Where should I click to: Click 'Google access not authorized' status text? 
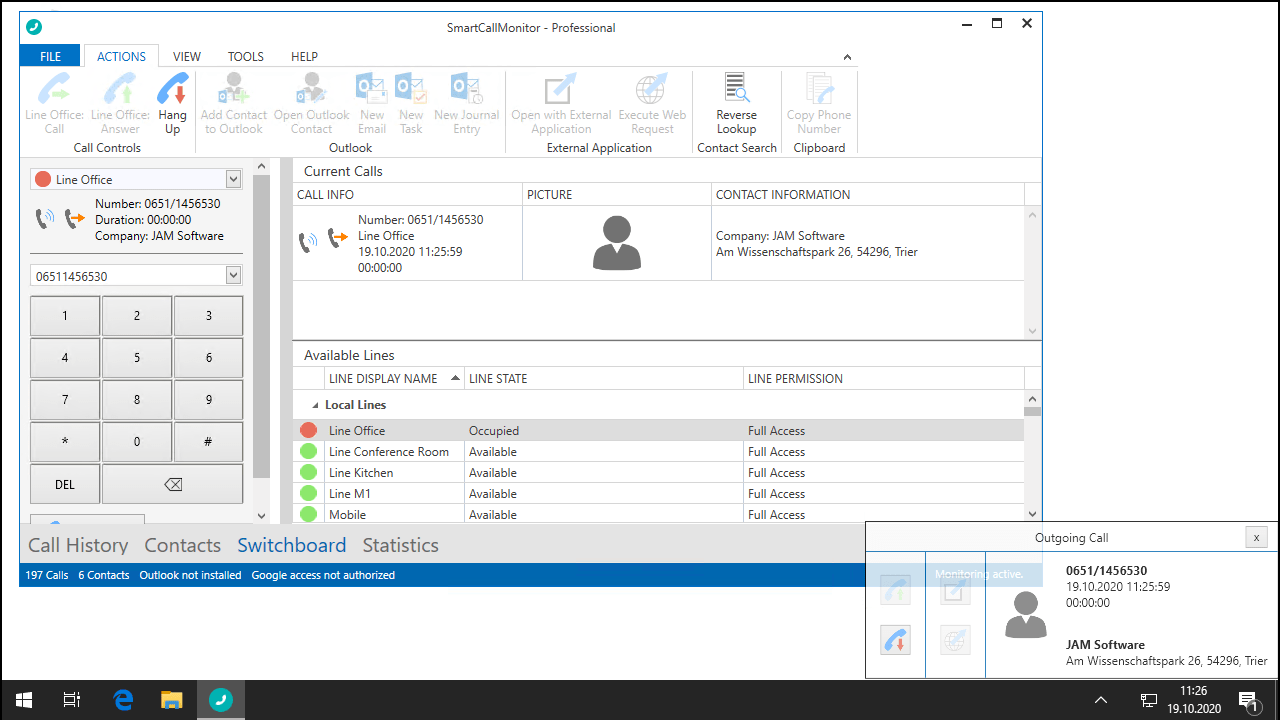coord(323,575)
